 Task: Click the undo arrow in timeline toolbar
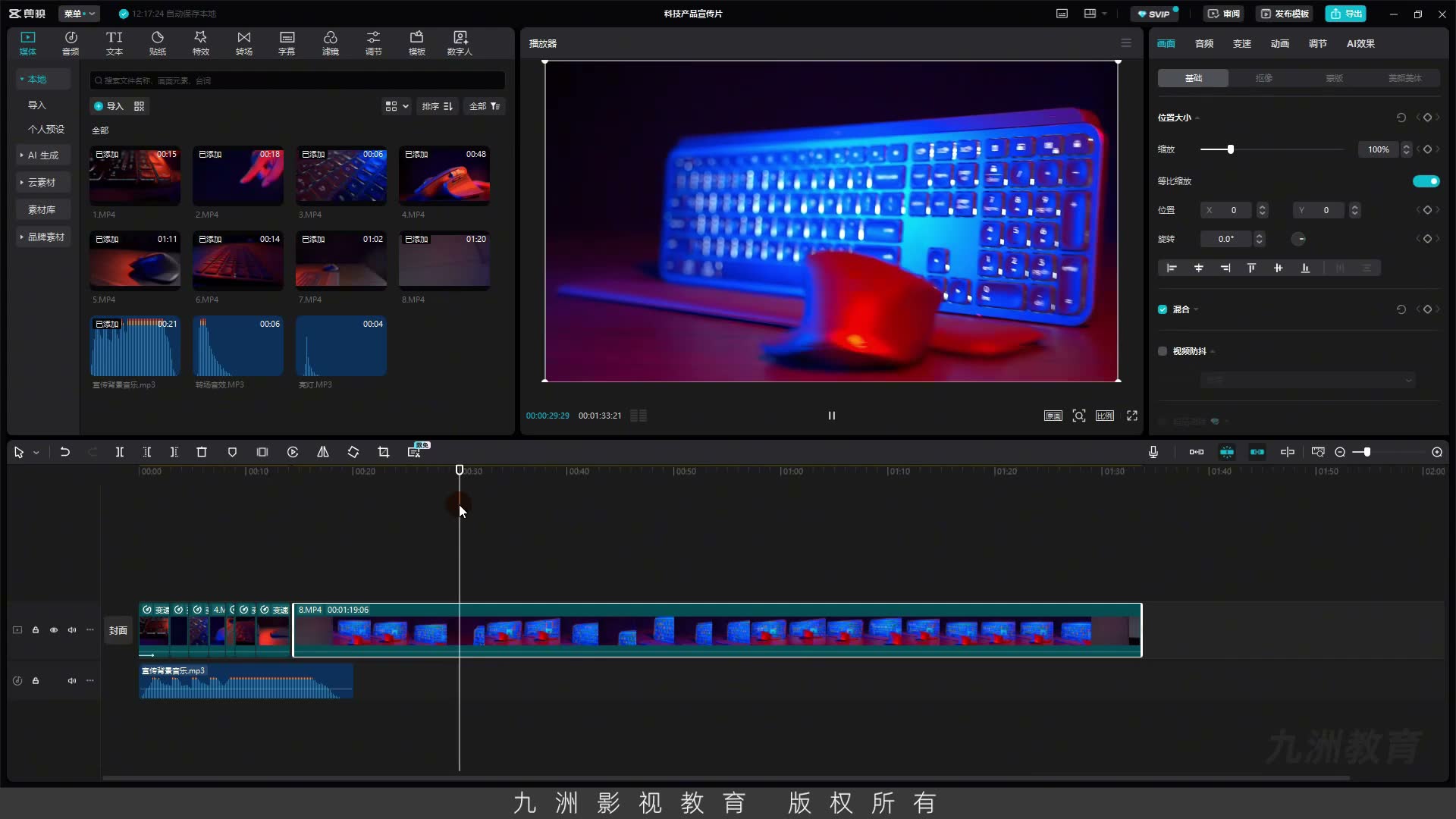[x=65, y=452]
